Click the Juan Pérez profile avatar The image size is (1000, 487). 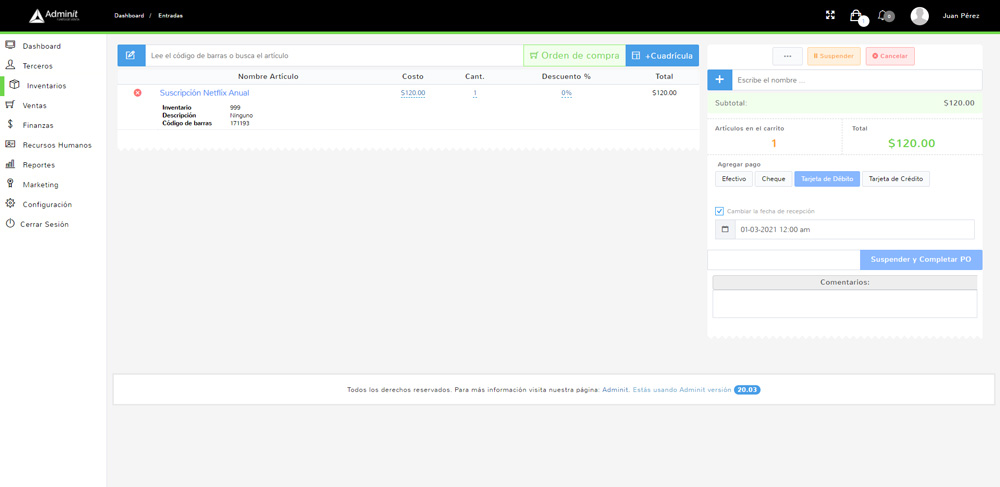pyautogui.click(x=919, y=16)
